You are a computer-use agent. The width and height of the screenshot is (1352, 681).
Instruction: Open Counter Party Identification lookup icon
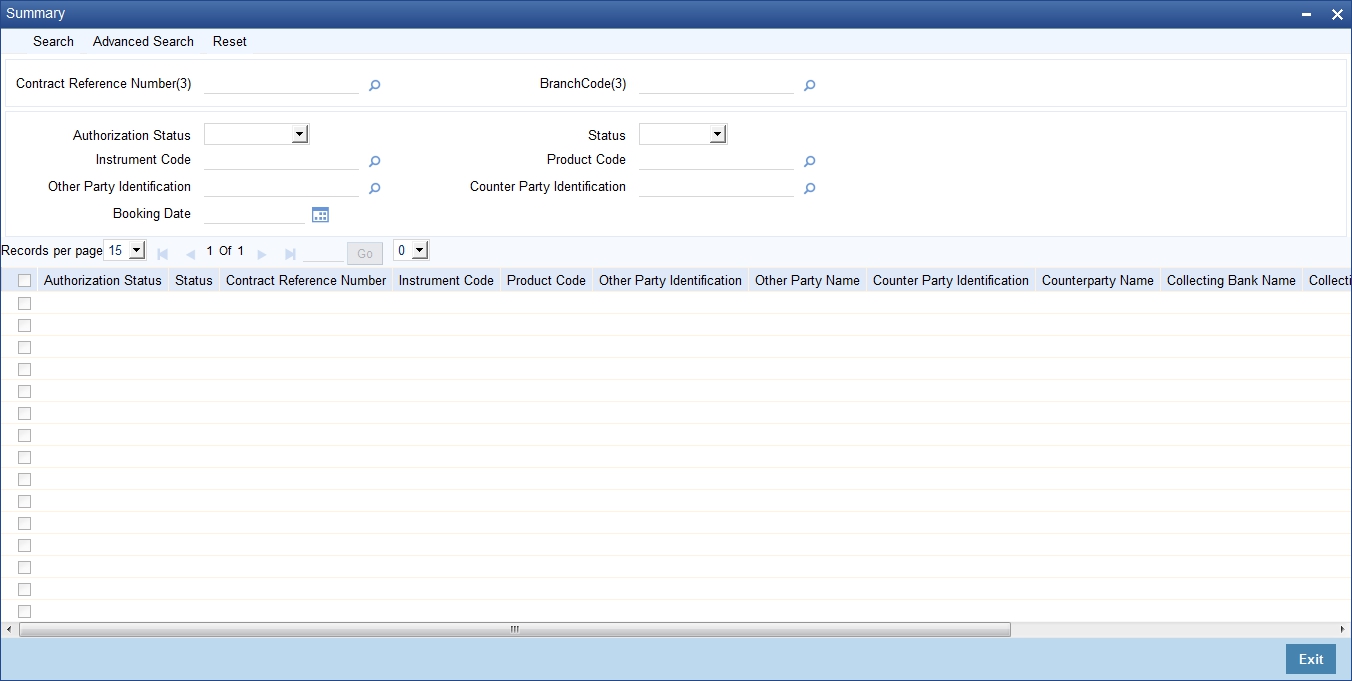pos(810,188)
